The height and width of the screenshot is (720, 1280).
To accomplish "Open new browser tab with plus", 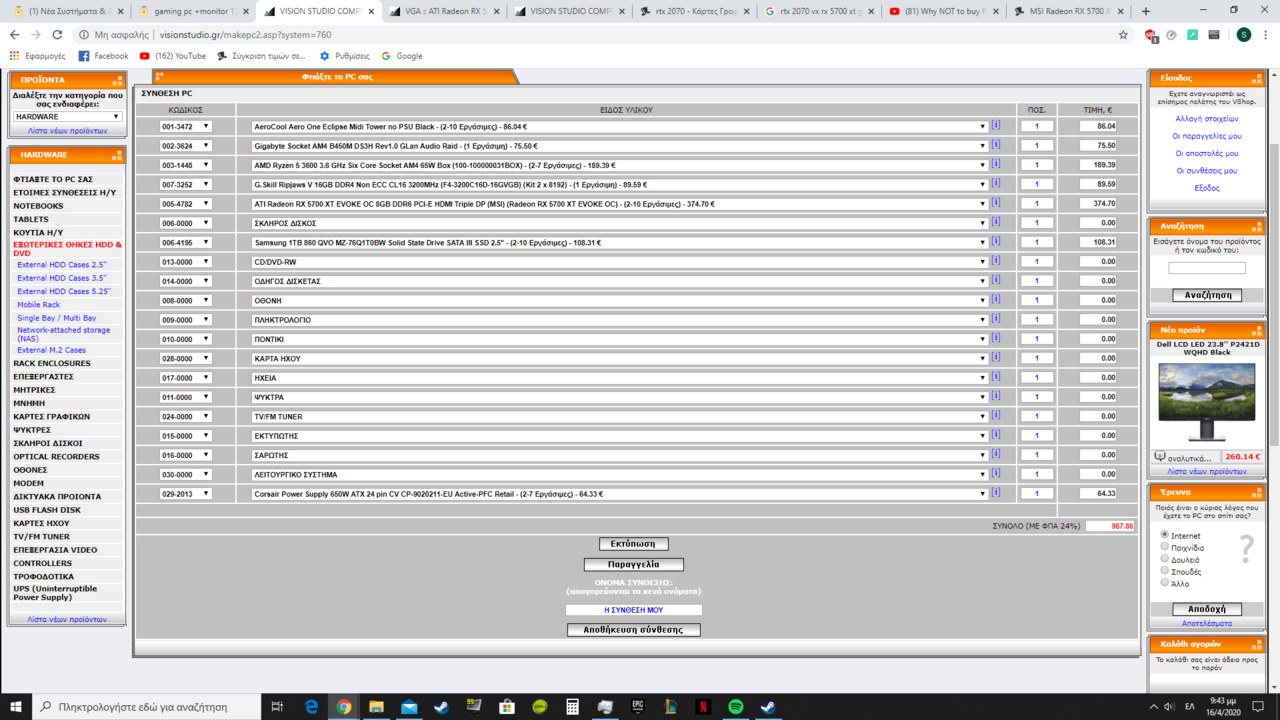I will 1146,11.
